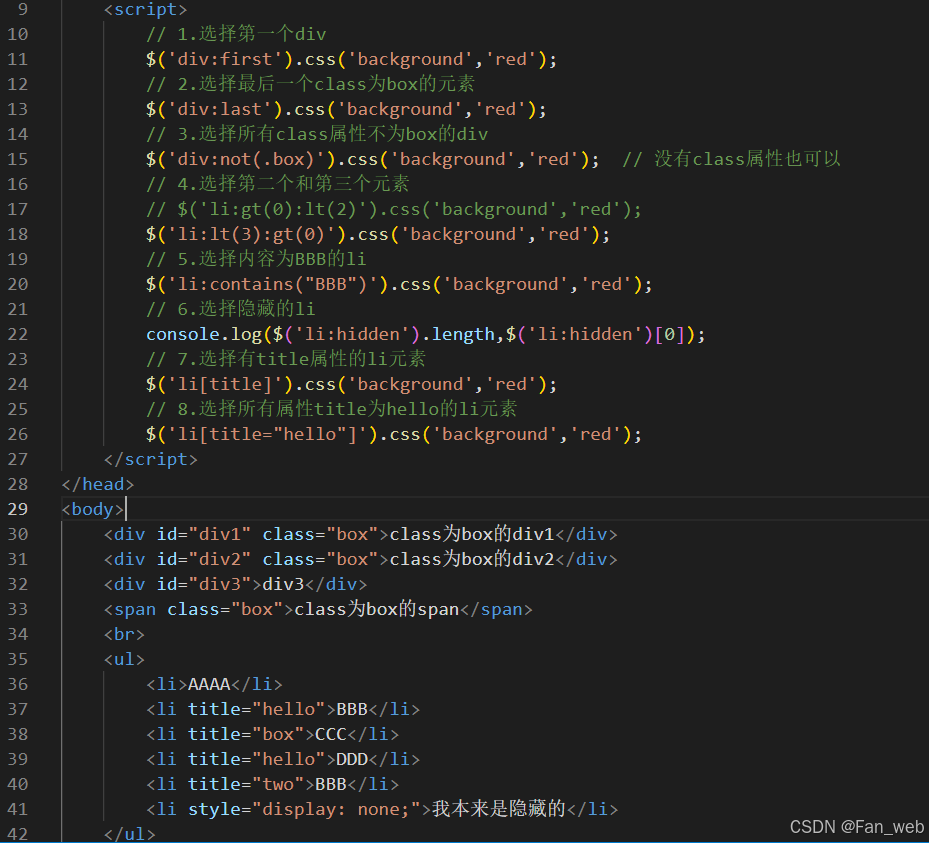The height and width of the screenshot is (843, 929).
Task: Click the comment about 没有class属性也可以
Action: pos(731,159)
